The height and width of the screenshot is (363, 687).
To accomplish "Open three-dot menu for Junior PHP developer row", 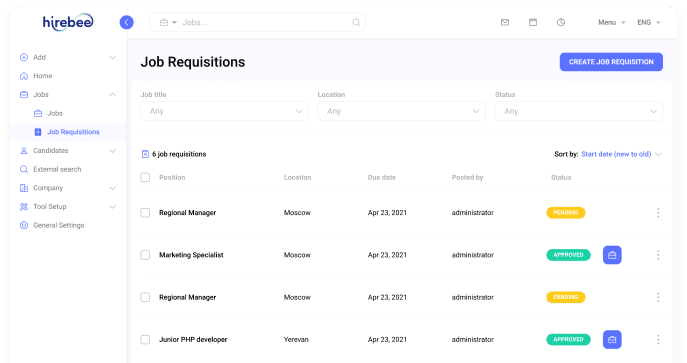I will coord(658,339).
